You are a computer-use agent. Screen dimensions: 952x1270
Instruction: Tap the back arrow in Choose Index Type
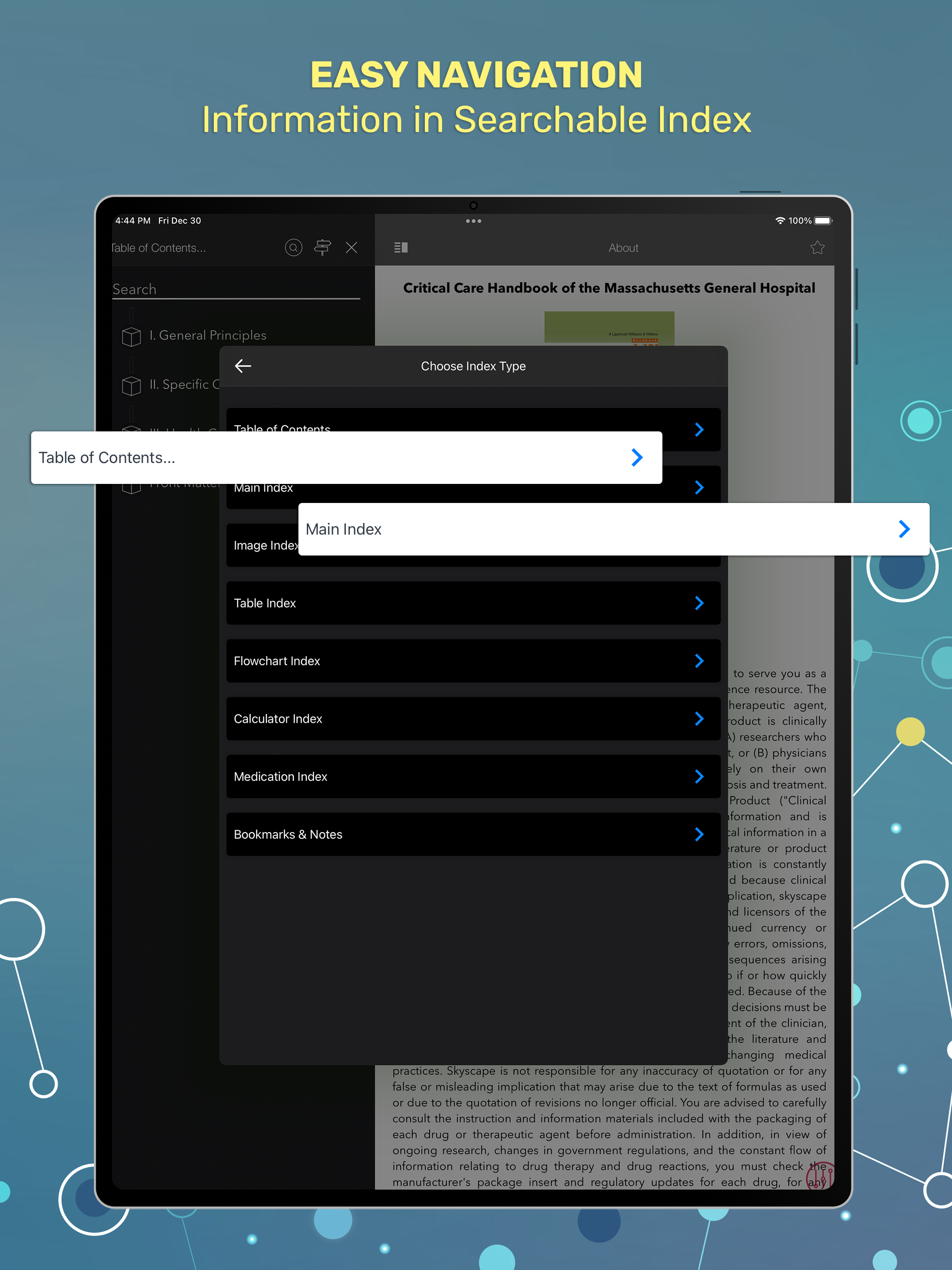coord(243,366)
